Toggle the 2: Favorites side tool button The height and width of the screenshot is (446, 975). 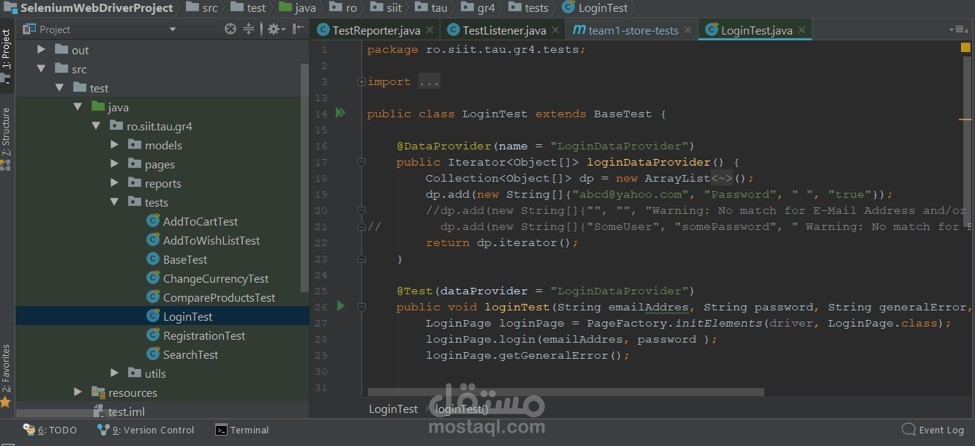coord(6,376)
